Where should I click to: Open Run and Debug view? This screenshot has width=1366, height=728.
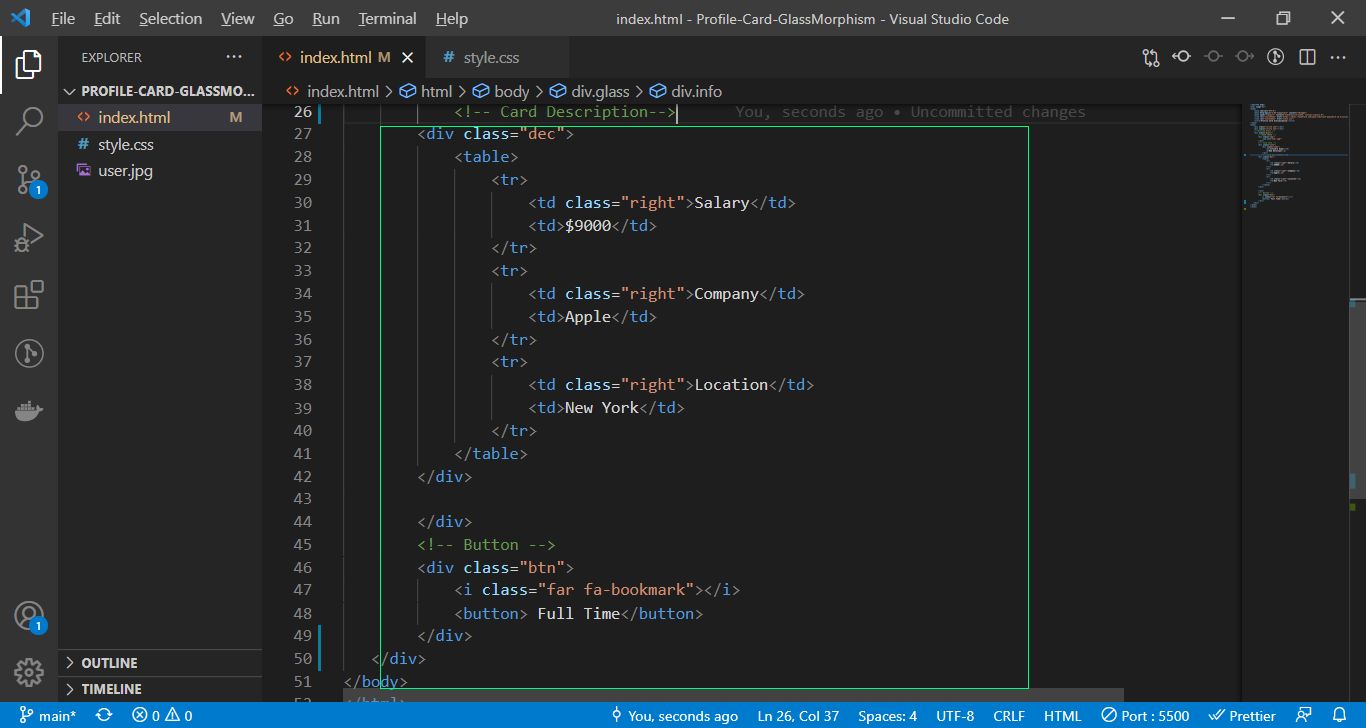(x=29, y=238)
